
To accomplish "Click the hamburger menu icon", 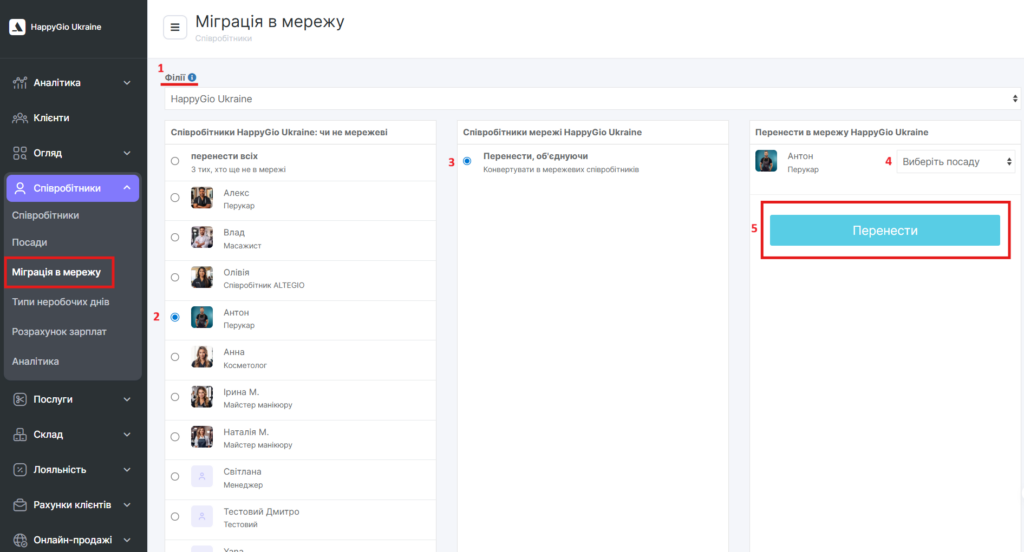I will (175, 27).
